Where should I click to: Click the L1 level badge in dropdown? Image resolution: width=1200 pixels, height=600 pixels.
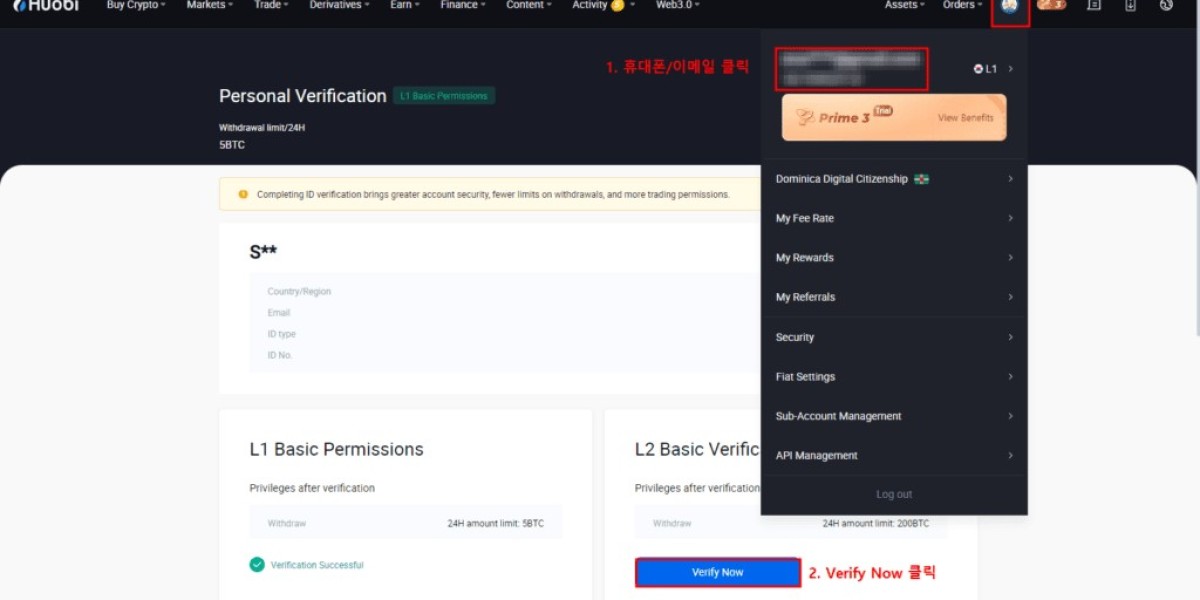[x=985, y=69]
